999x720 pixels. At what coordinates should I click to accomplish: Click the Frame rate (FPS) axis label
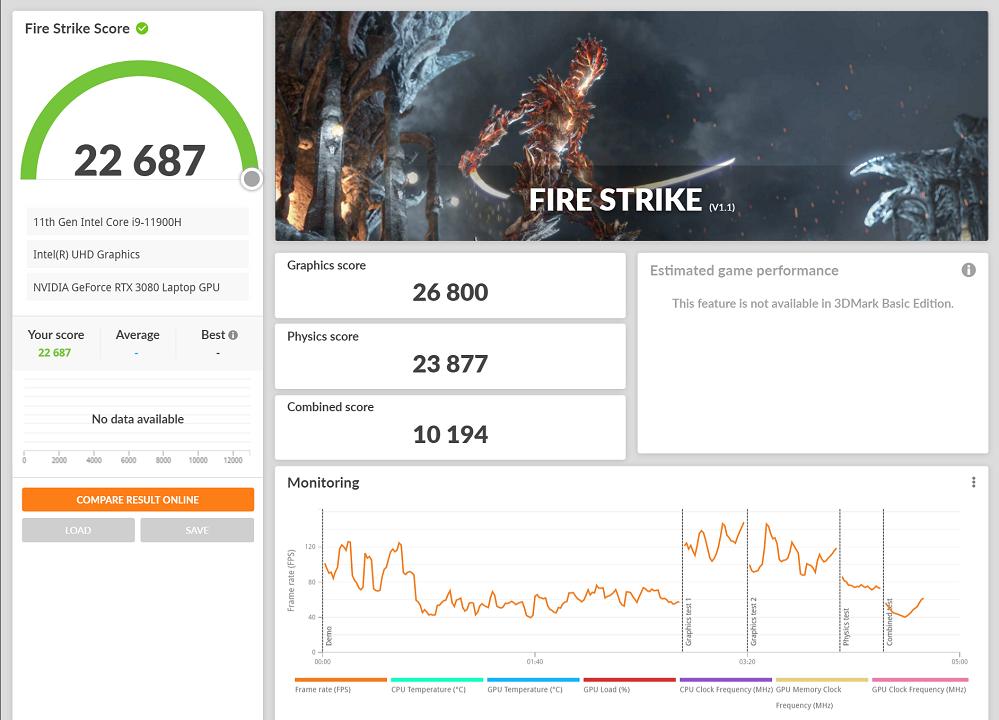291,580
